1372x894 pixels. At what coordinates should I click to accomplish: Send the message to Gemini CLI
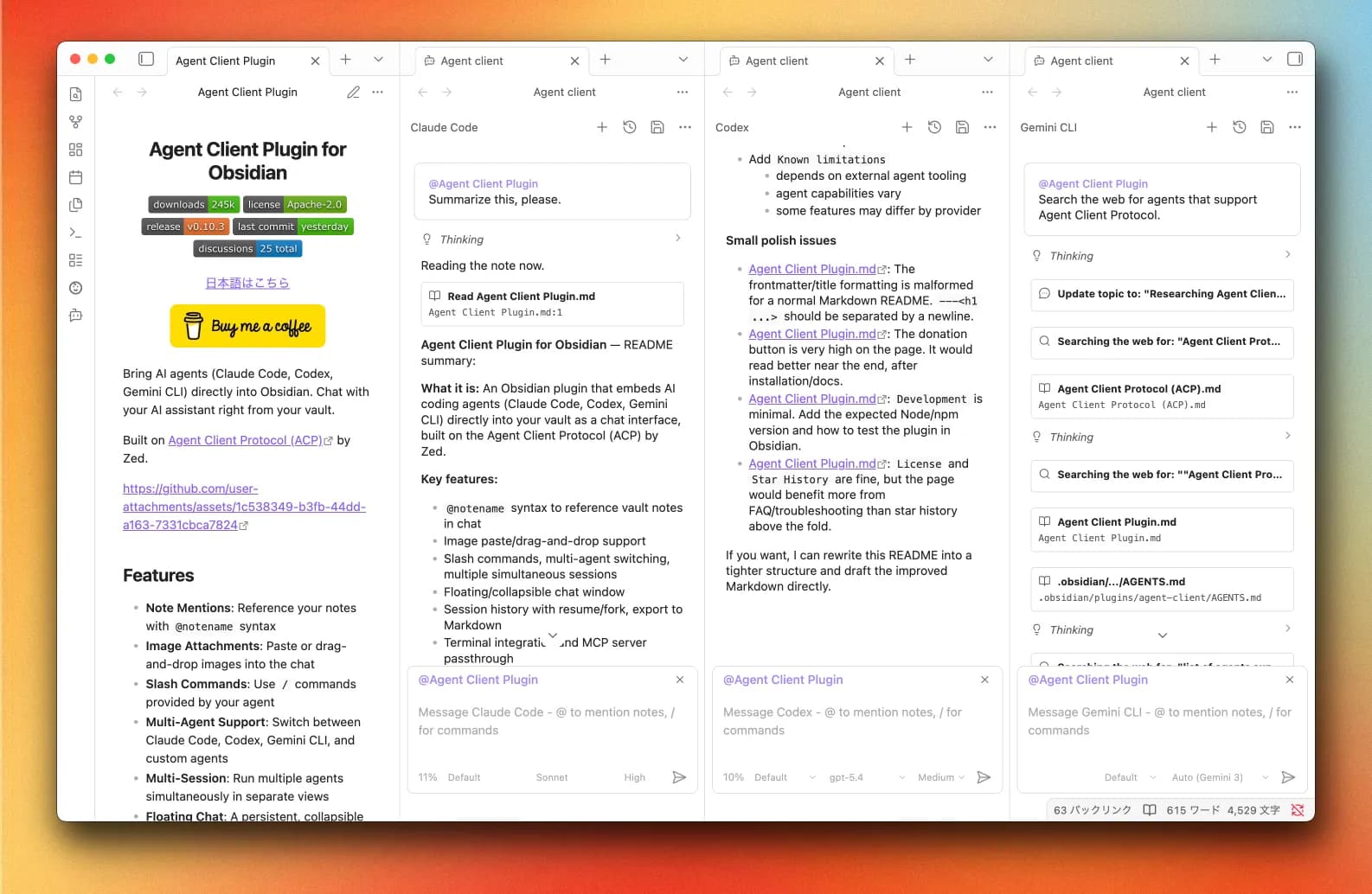(1288, 777)
